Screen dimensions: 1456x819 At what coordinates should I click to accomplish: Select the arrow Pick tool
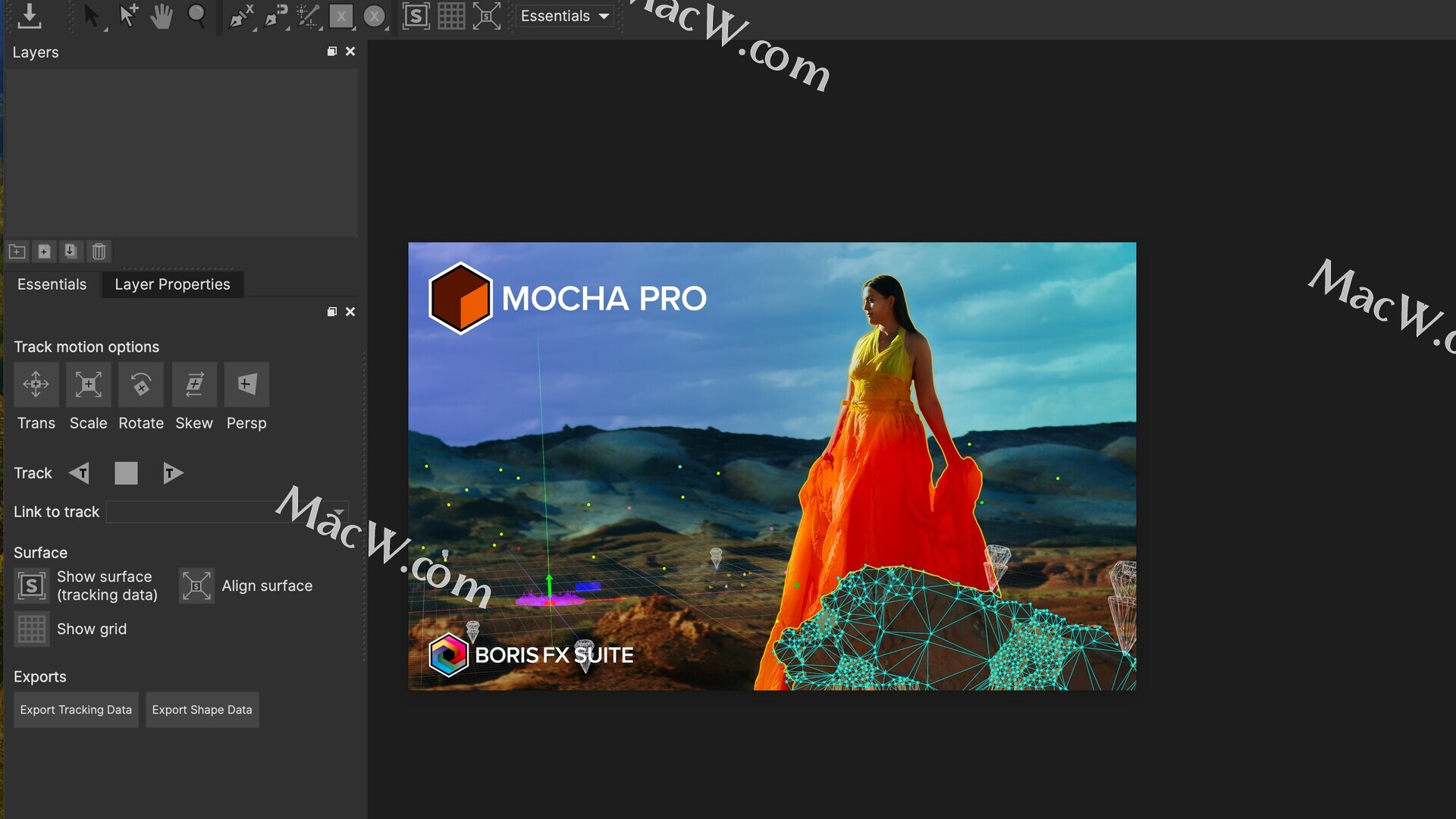click(92, 16)
